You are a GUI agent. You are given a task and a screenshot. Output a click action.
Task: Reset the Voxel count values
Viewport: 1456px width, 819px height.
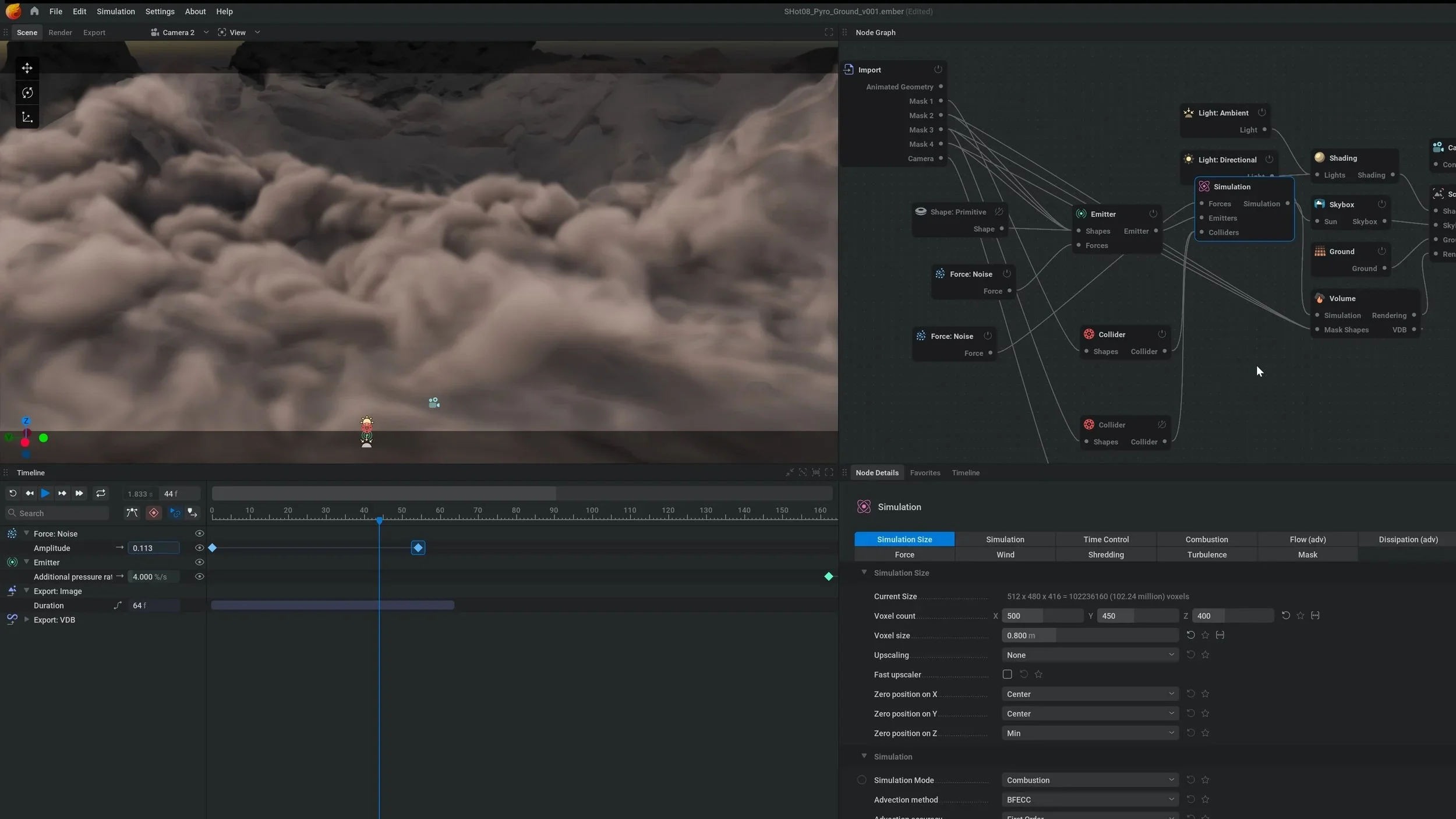pos(1285,615)
